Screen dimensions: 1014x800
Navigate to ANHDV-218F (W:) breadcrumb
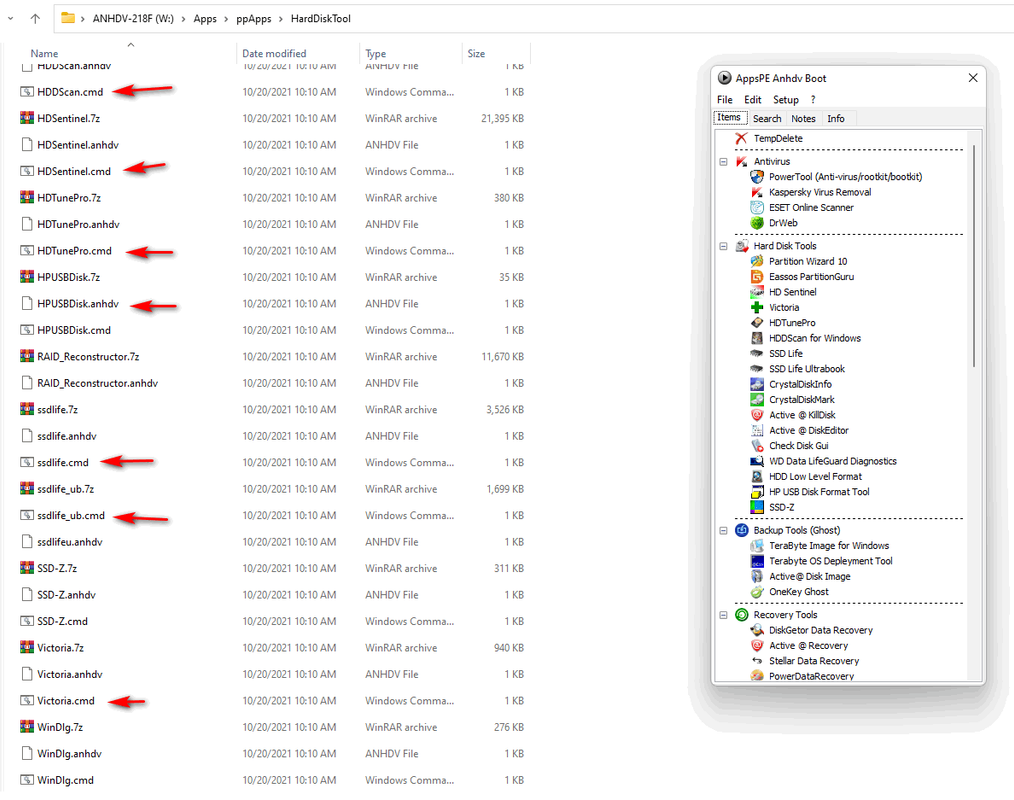click(133, 19)
